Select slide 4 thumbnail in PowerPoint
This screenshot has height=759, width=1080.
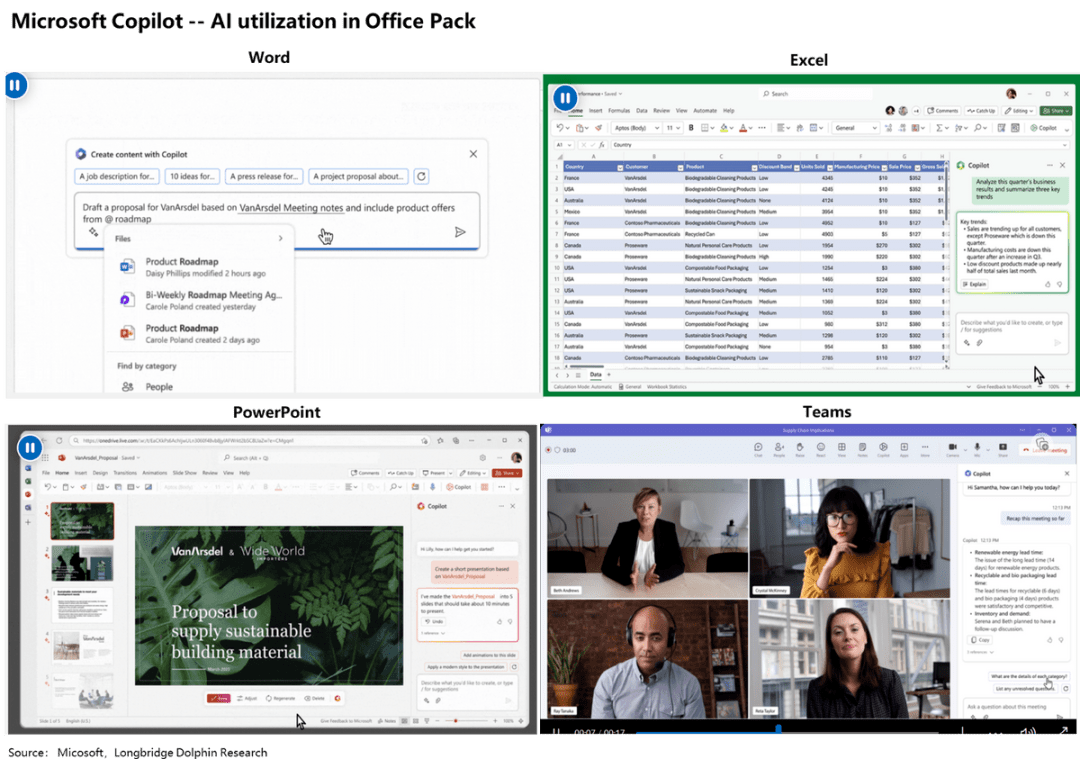click(82, 647)
